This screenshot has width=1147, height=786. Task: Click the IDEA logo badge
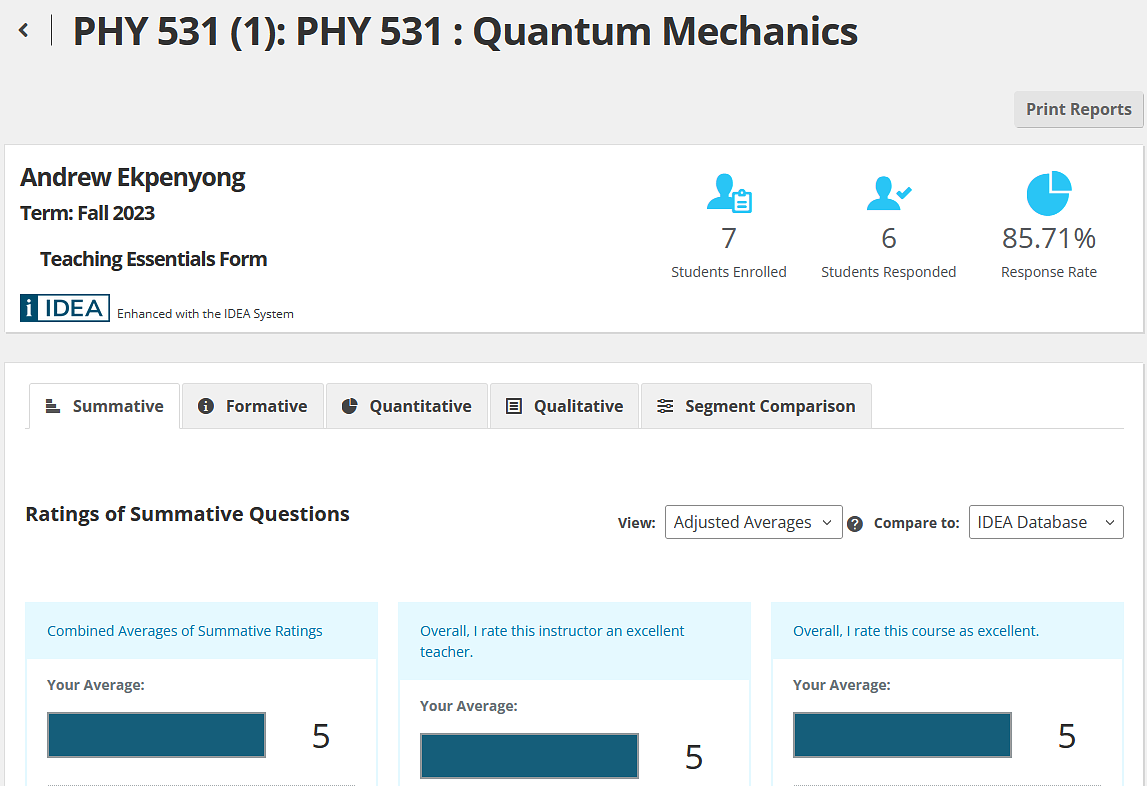pos(65,308)
